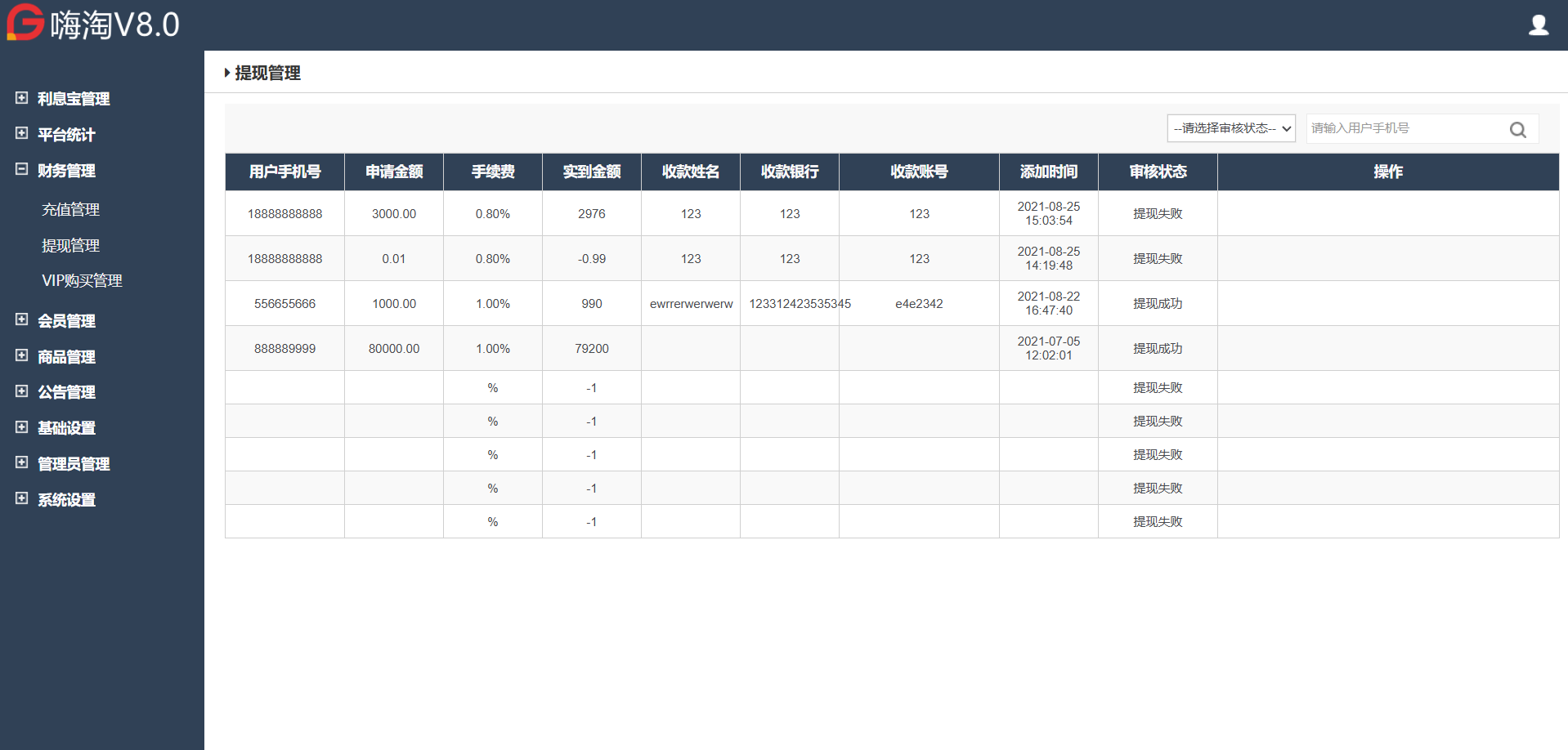Click received amount -0.99 cell
Screen dimensions: 1568x750
click(x=592, y=259)
